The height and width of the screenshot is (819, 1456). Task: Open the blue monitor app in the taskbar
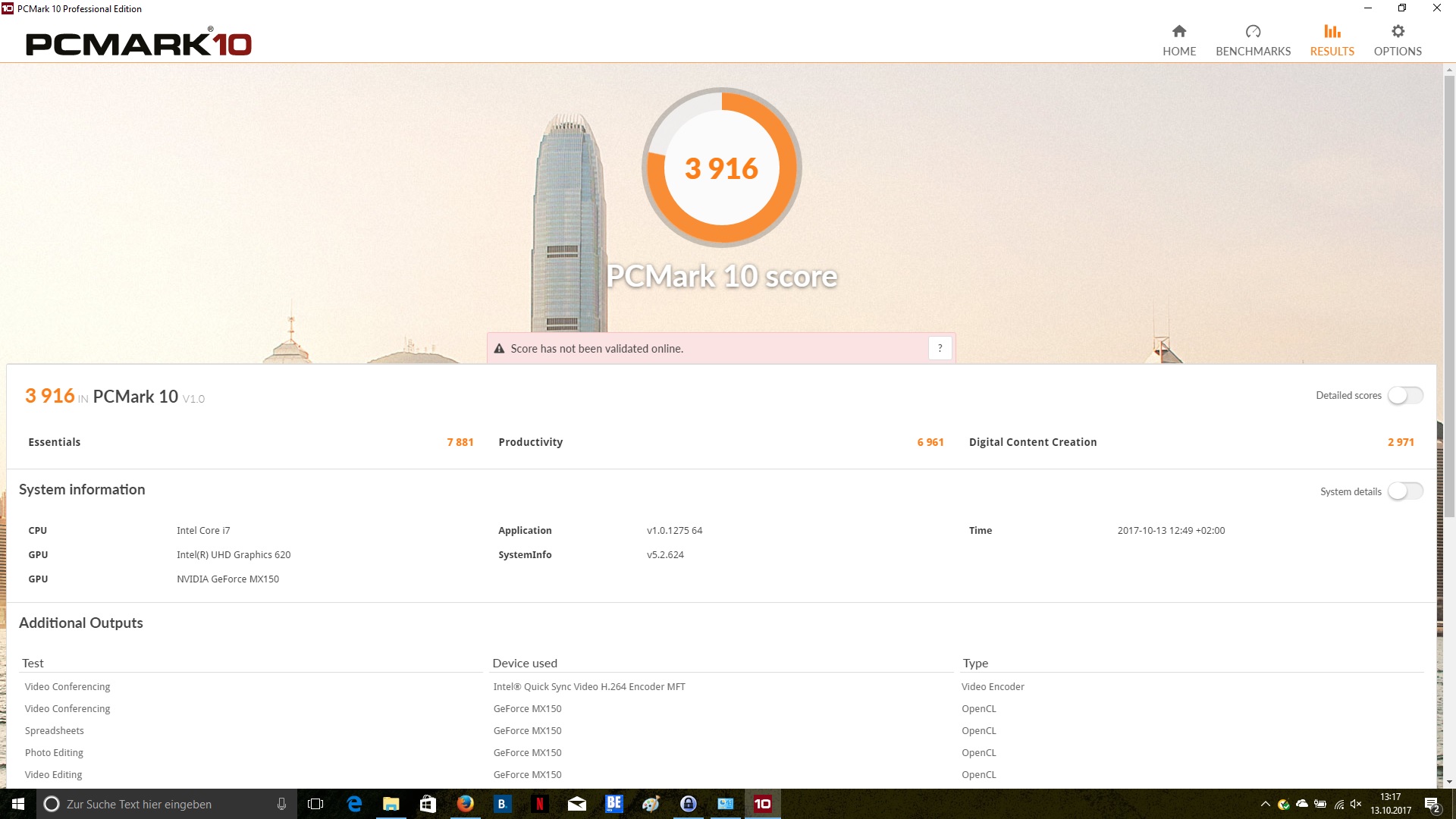click(x=725, y=804)
